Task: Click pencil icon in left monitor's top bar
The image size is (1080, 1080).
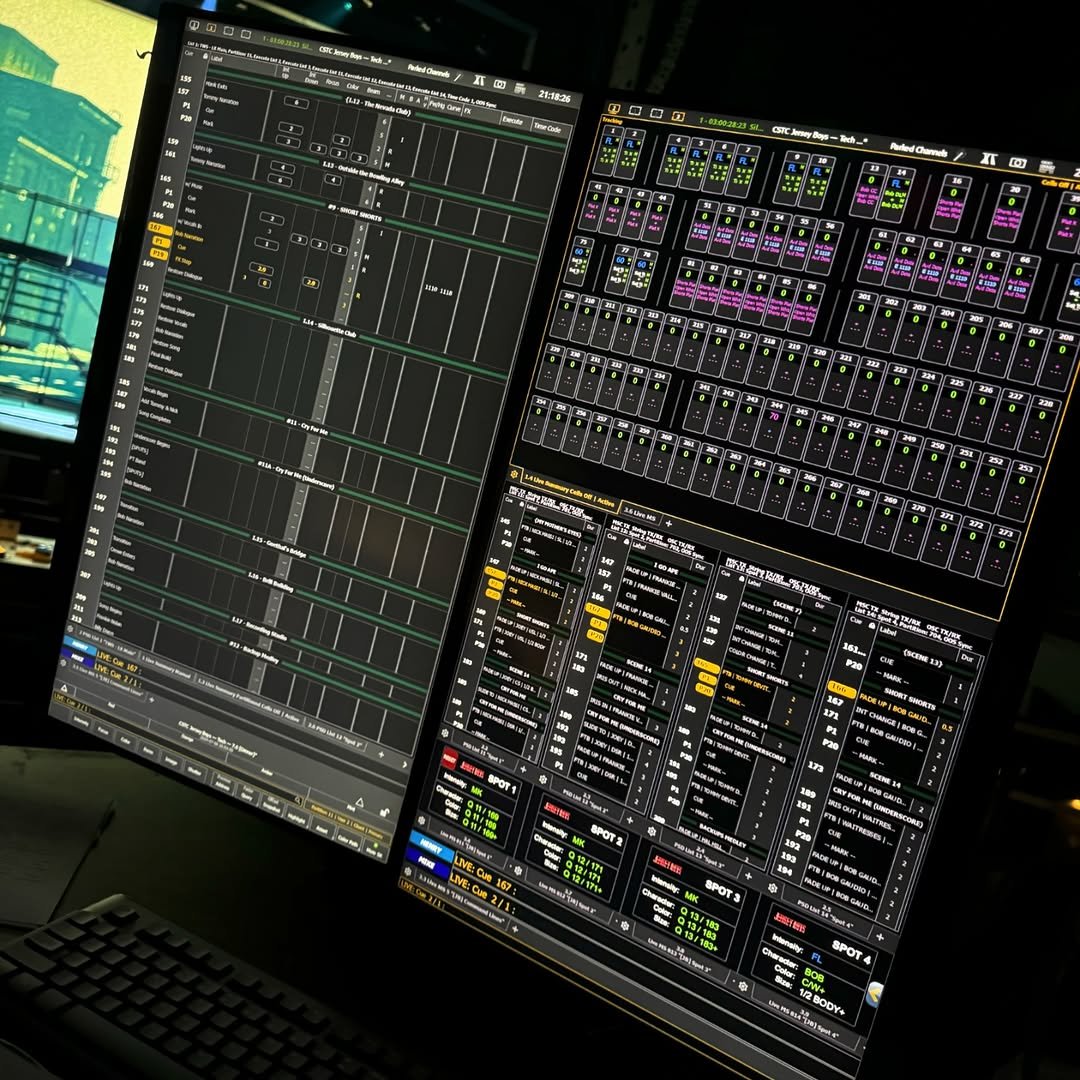Action: 457,77
